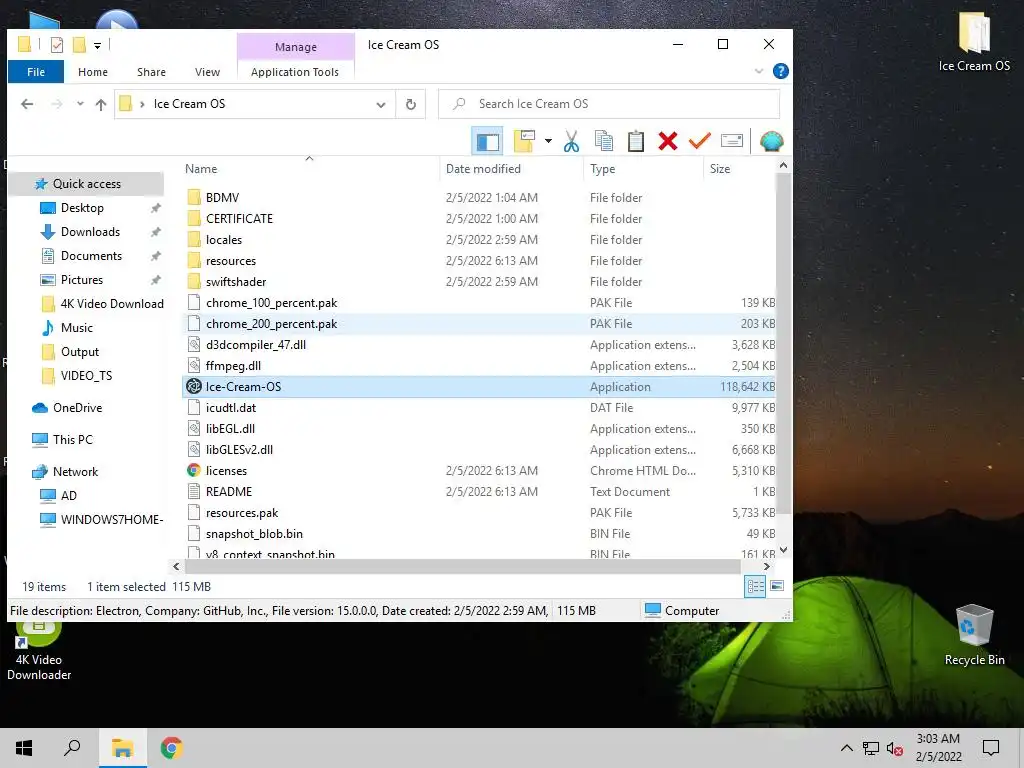Click the new folder icon in title bar
This screenshot has height=768, width=1024.
tap(79, 45)
